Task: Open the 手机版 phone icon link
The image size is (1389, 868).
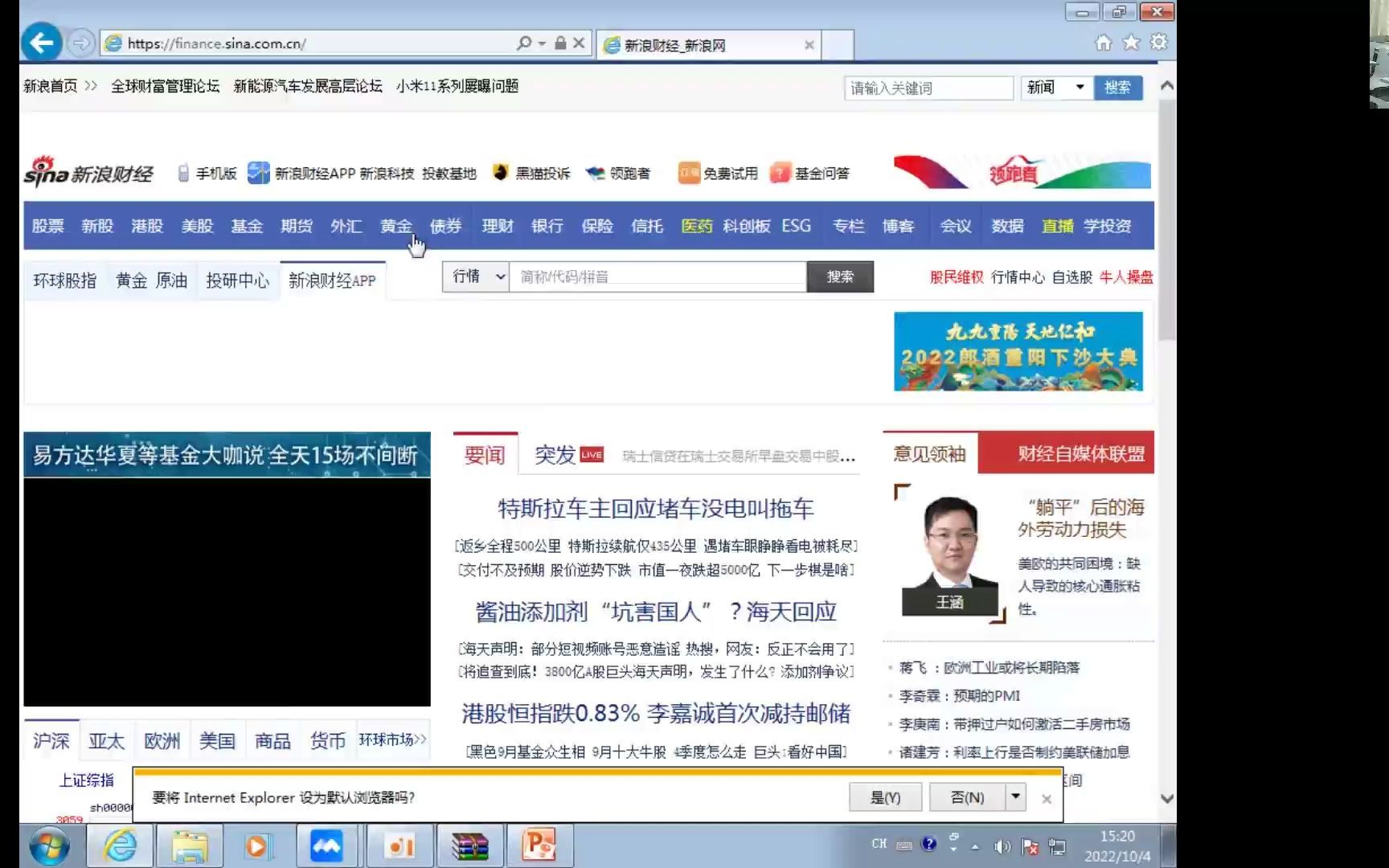Action: (x=183, y=173)
